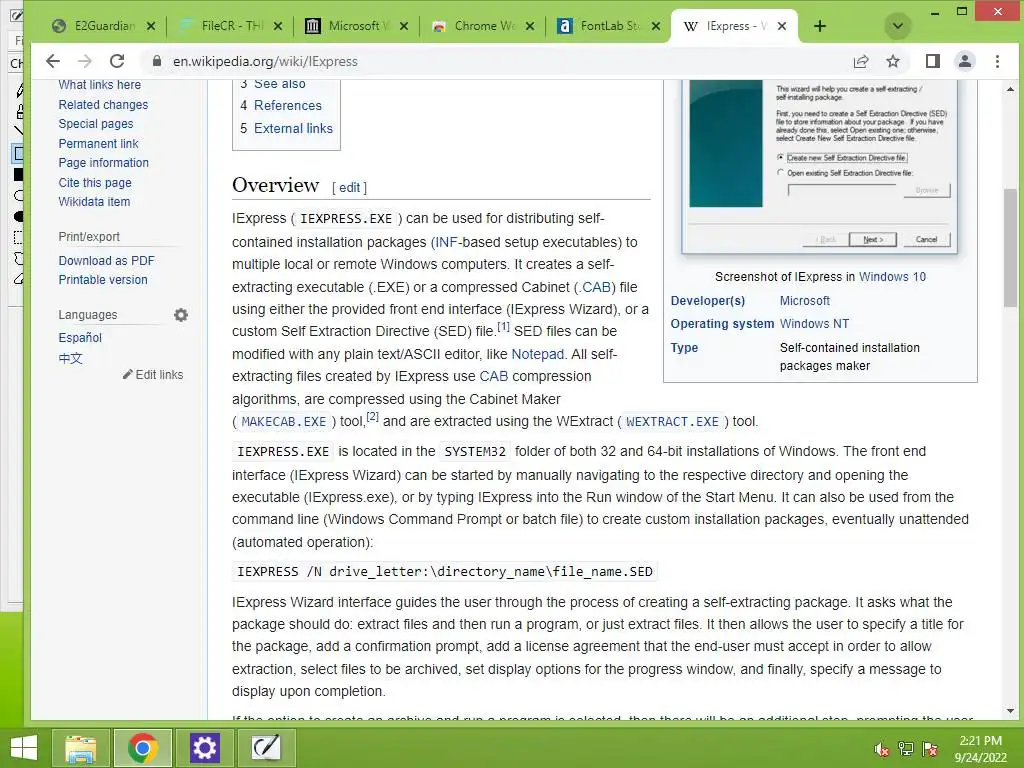Open the .CAB file link
This screenshot has height=768, width=1024.
coord(594,287)
